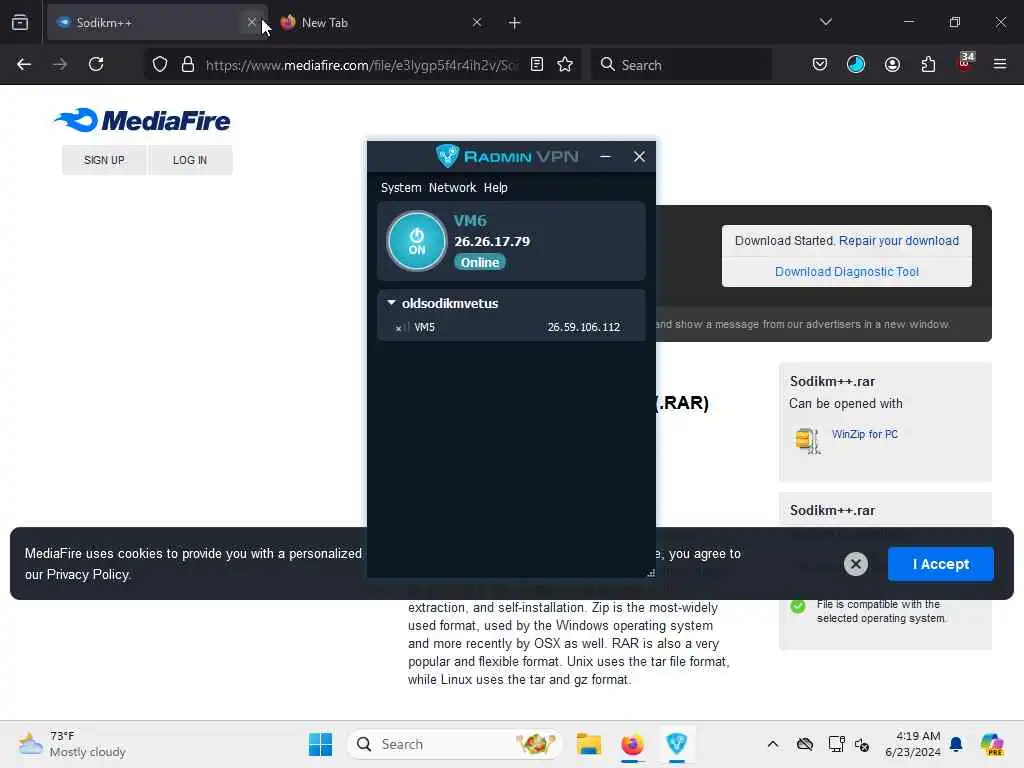Open Firefox View icon

tap(20, 22)
